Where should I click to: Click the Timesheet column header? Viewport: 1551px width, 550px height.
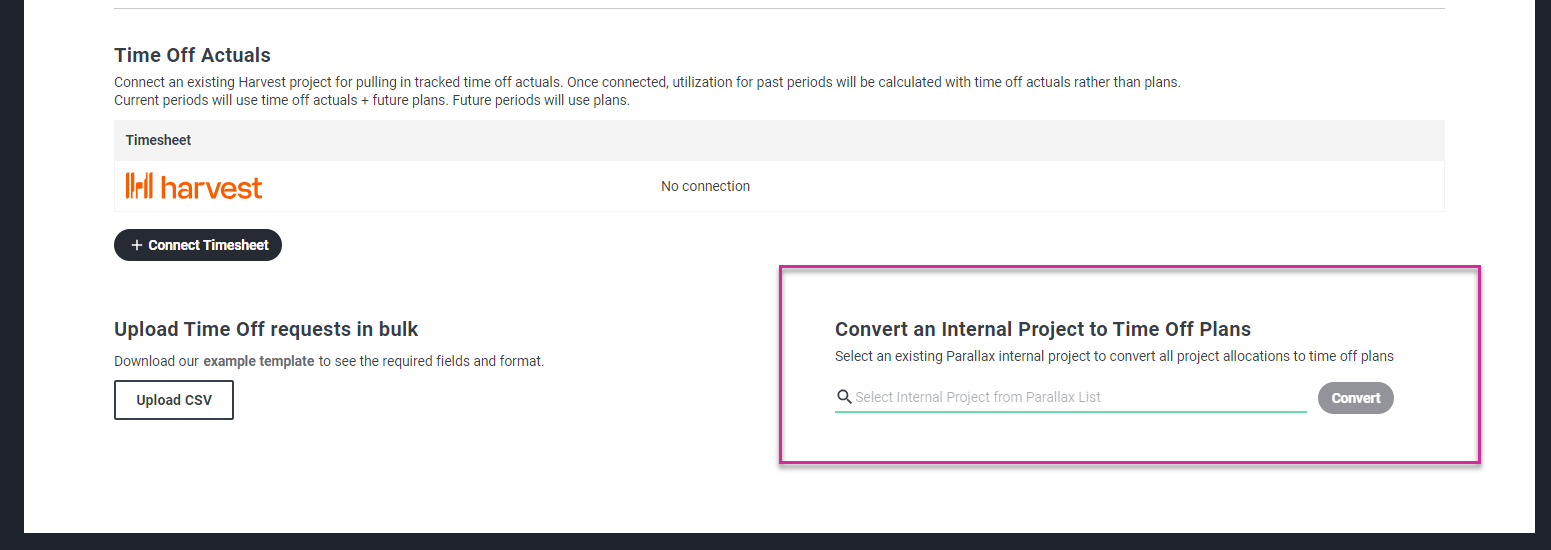(x=159, y=140)
